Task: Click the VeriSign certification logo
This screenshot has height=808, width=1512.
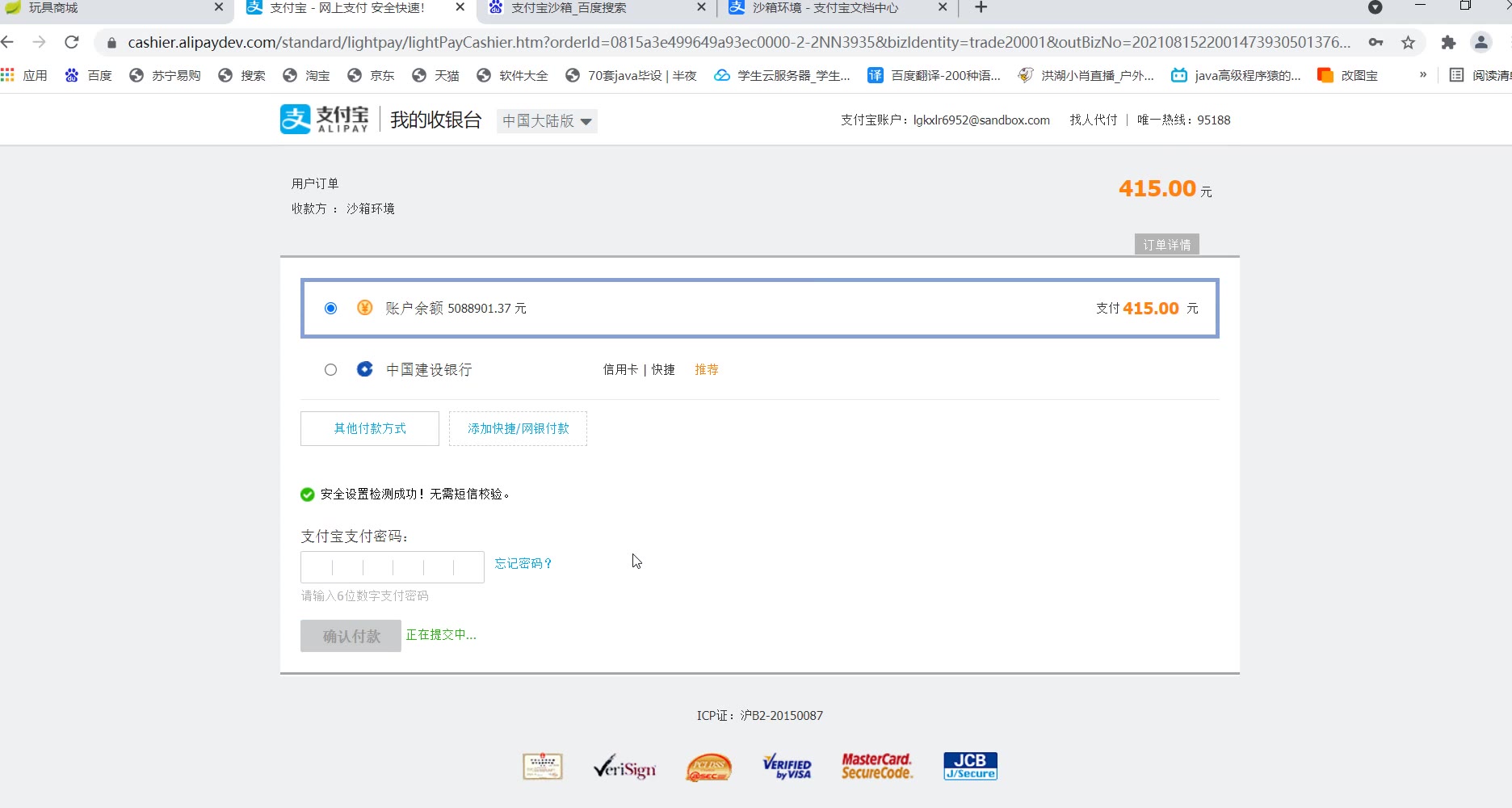Action: 624,767
